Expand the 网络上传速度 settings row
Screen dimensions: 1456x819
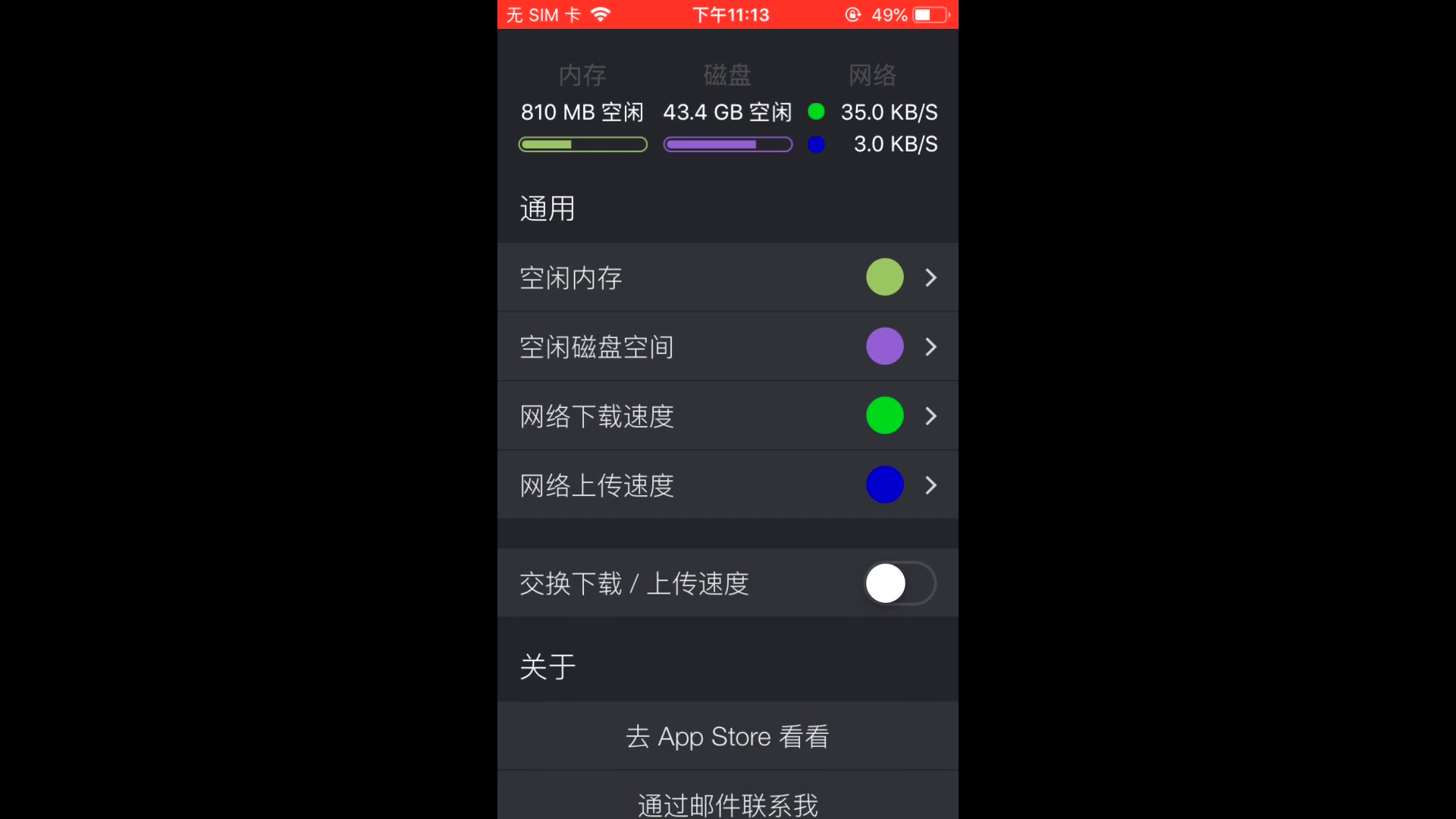pos(728,484)
